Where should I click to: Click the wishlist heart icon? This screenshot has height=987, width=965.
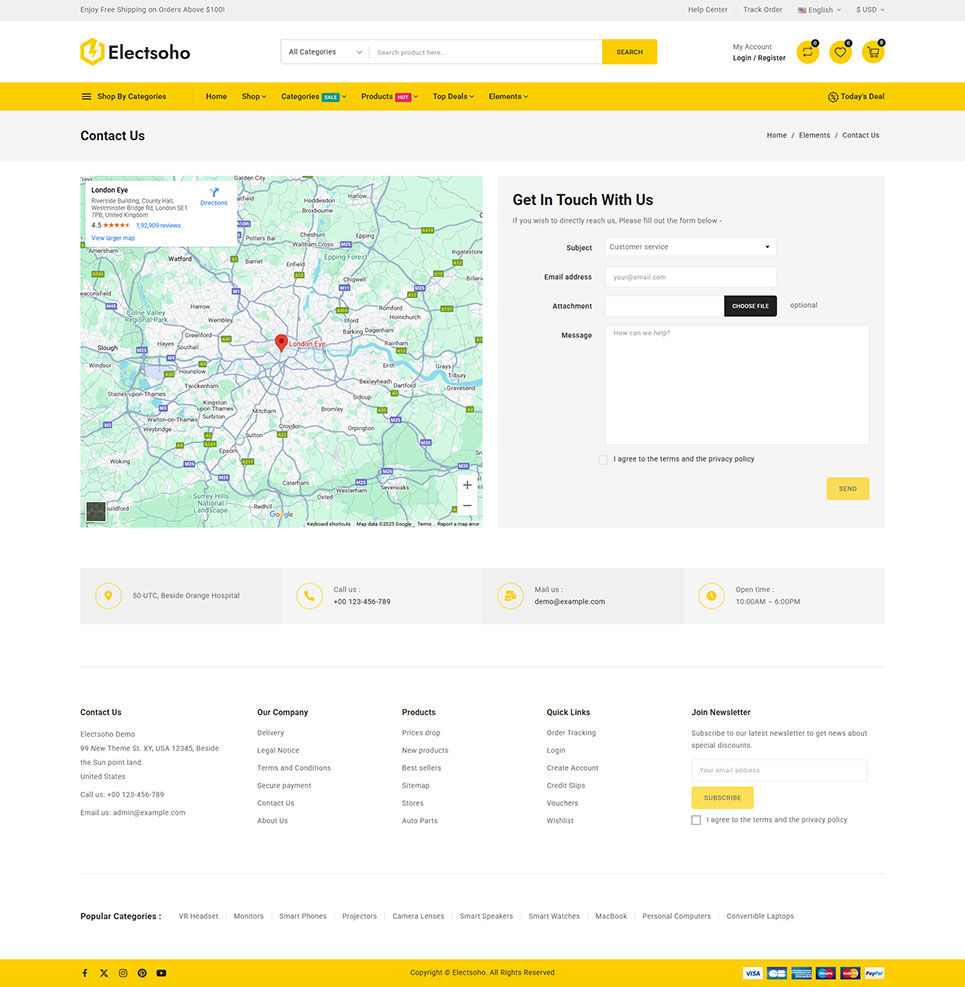point(840,53)
